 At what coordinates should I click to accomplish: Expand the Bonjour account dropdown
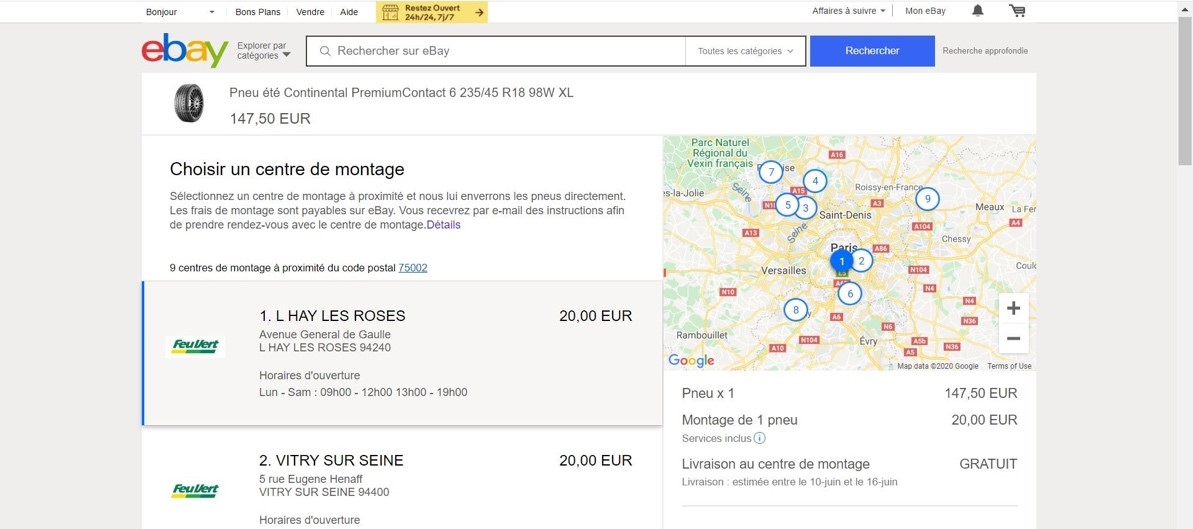tap(180, 11)
